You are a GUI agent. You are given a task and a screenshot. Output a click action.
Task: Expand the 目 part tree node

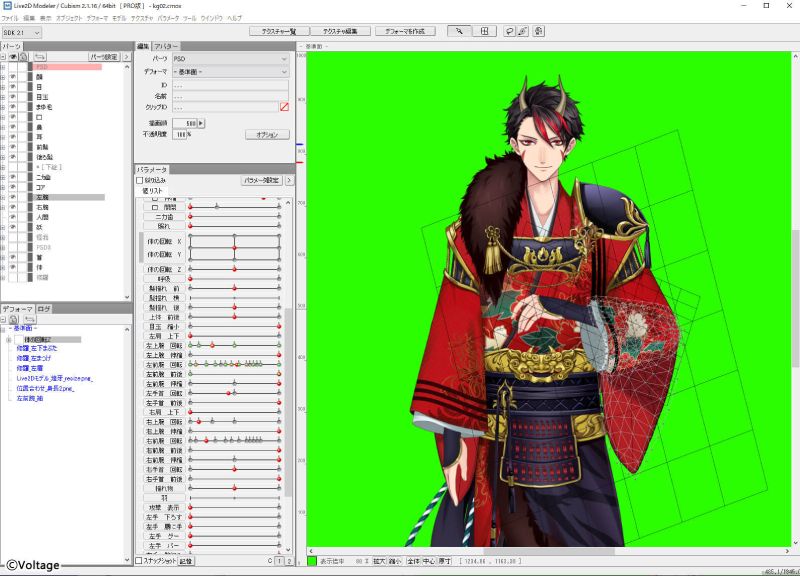(x=3, y=87)
